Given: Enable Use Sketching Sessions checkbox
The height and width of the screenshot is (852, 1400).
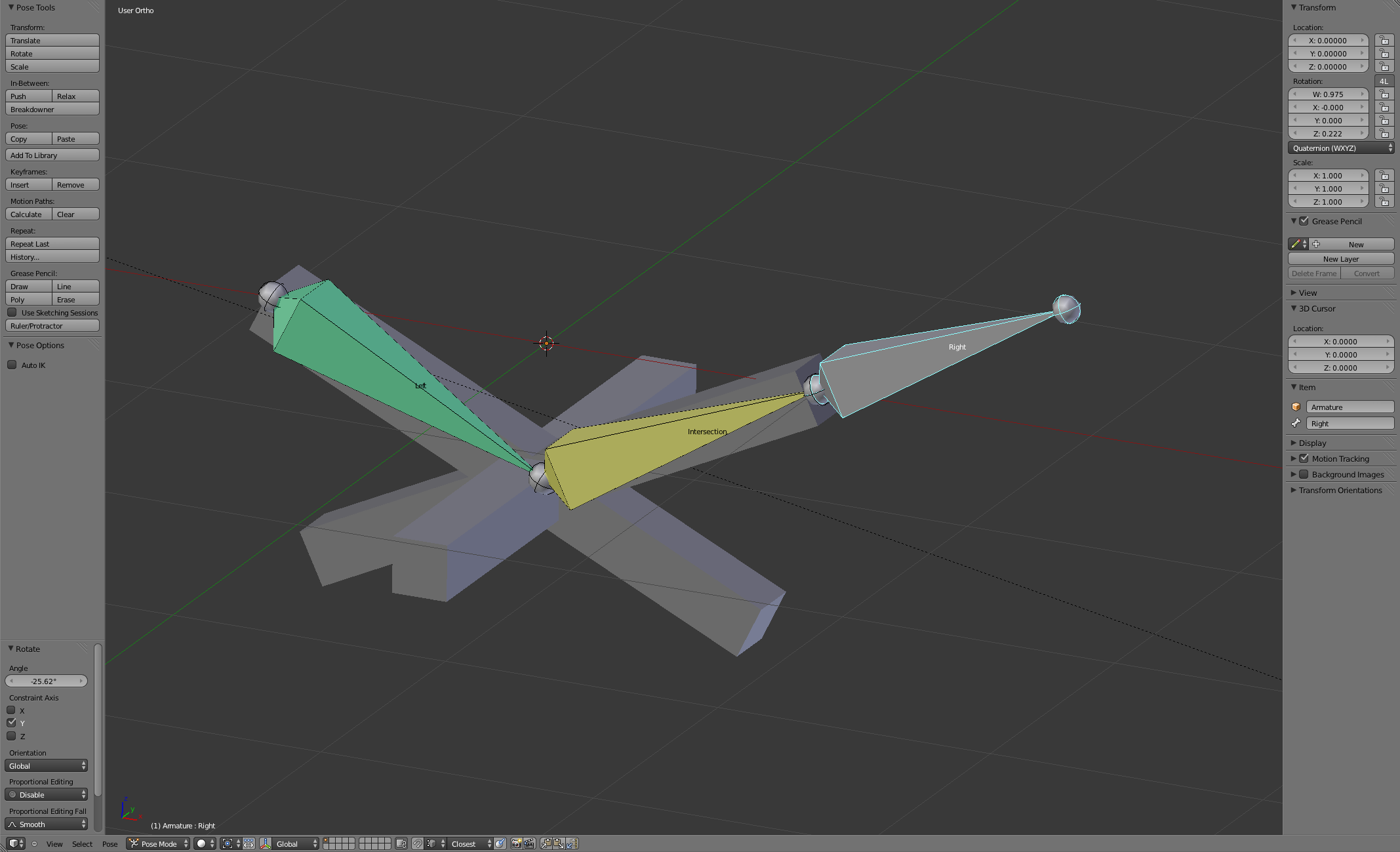Looking at the screenshot, I should click(12, 312).
